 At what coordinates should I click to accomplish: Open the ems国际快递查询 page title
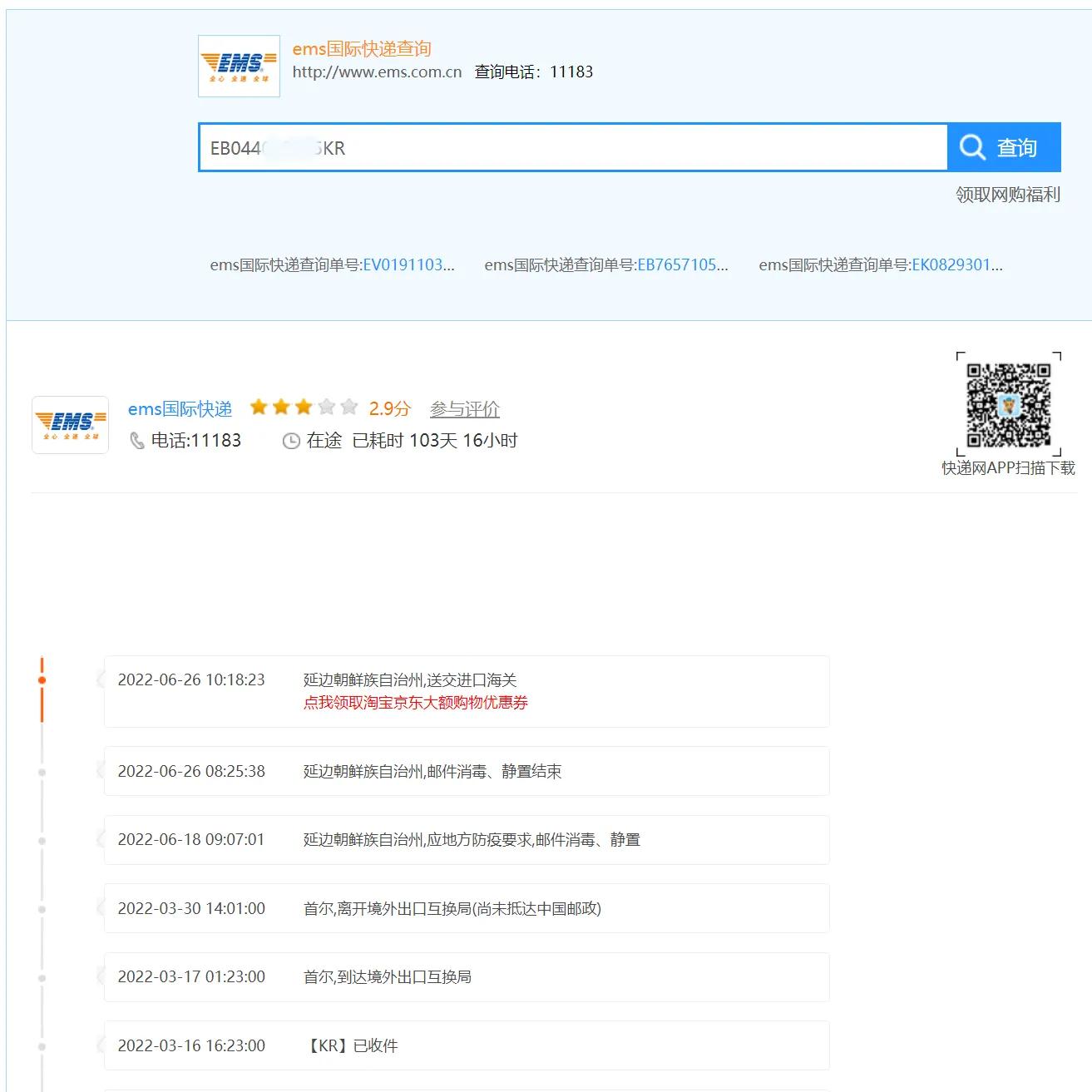(362, 48)
